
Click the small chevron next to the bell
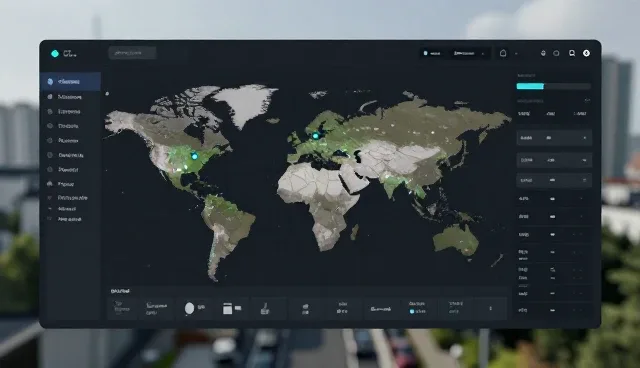coord(516,53)
